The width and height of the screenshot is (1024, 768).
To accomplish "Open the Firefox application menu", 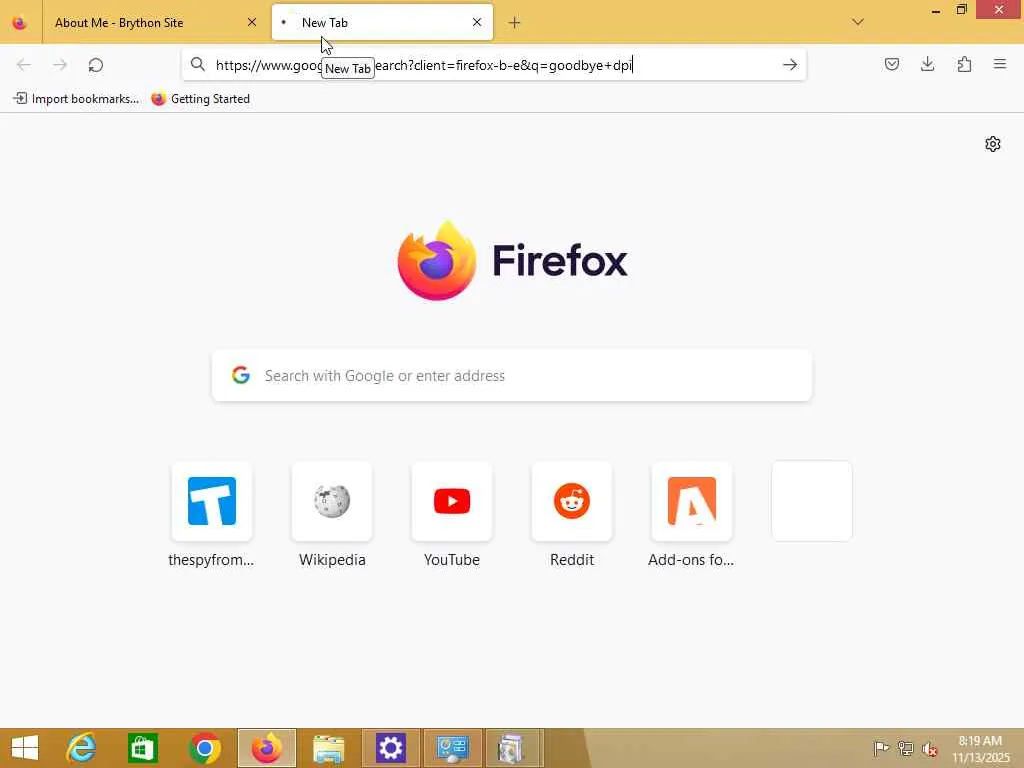I will [x=1000, y=64].
